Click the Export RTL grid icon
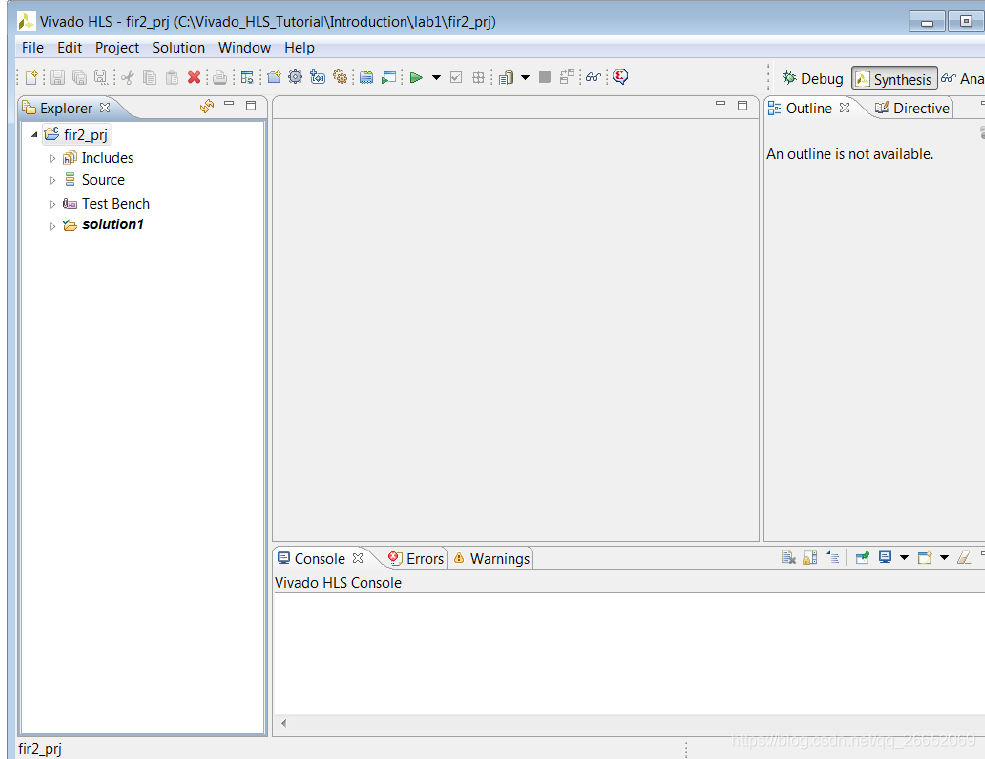Image resolution: width=985 pixels, height=759 pixels. point(479,77)
